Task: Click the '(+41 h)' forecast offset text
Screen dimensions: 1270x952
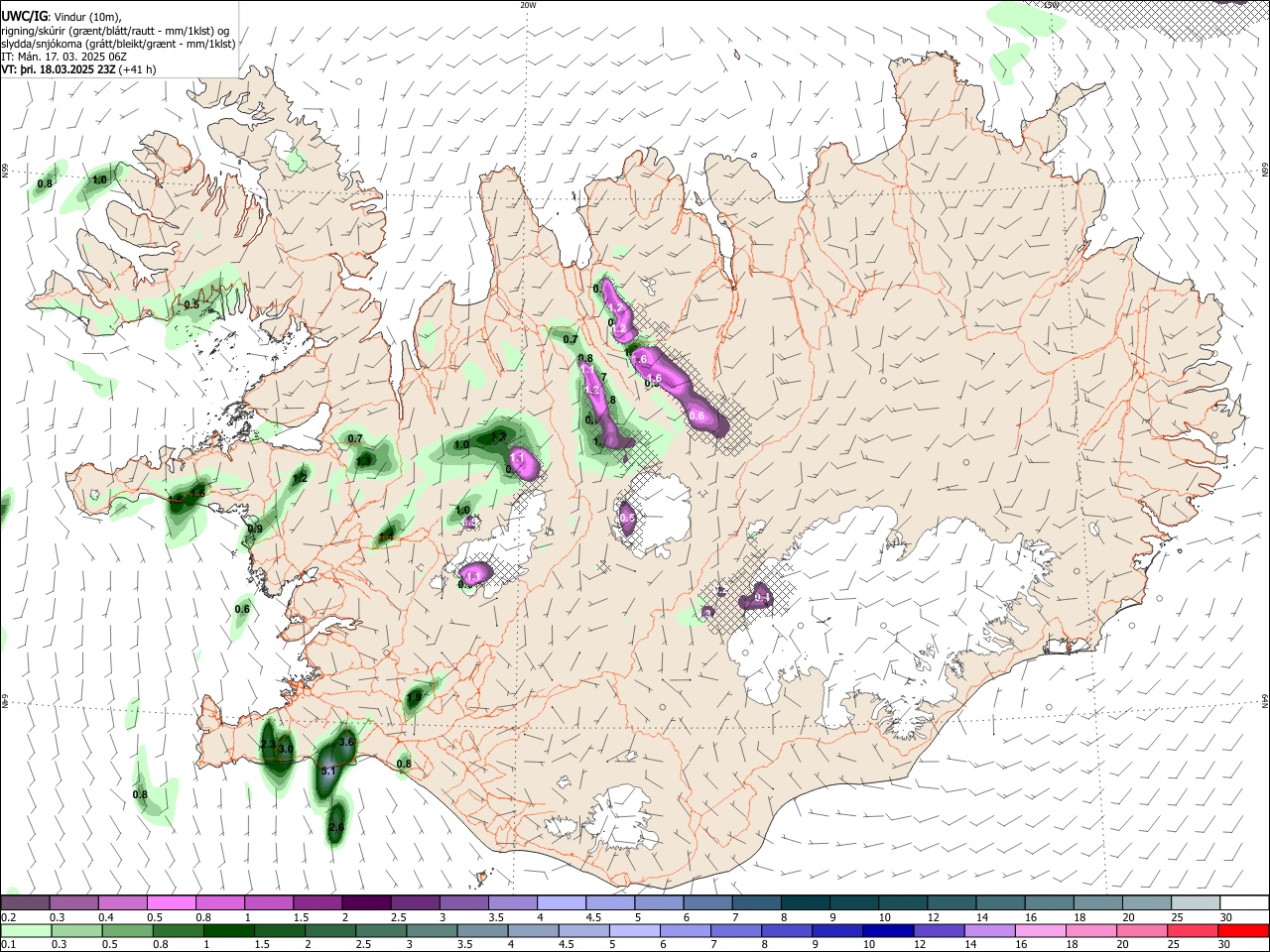Action: pyautogui.click(x=138, y=69)
